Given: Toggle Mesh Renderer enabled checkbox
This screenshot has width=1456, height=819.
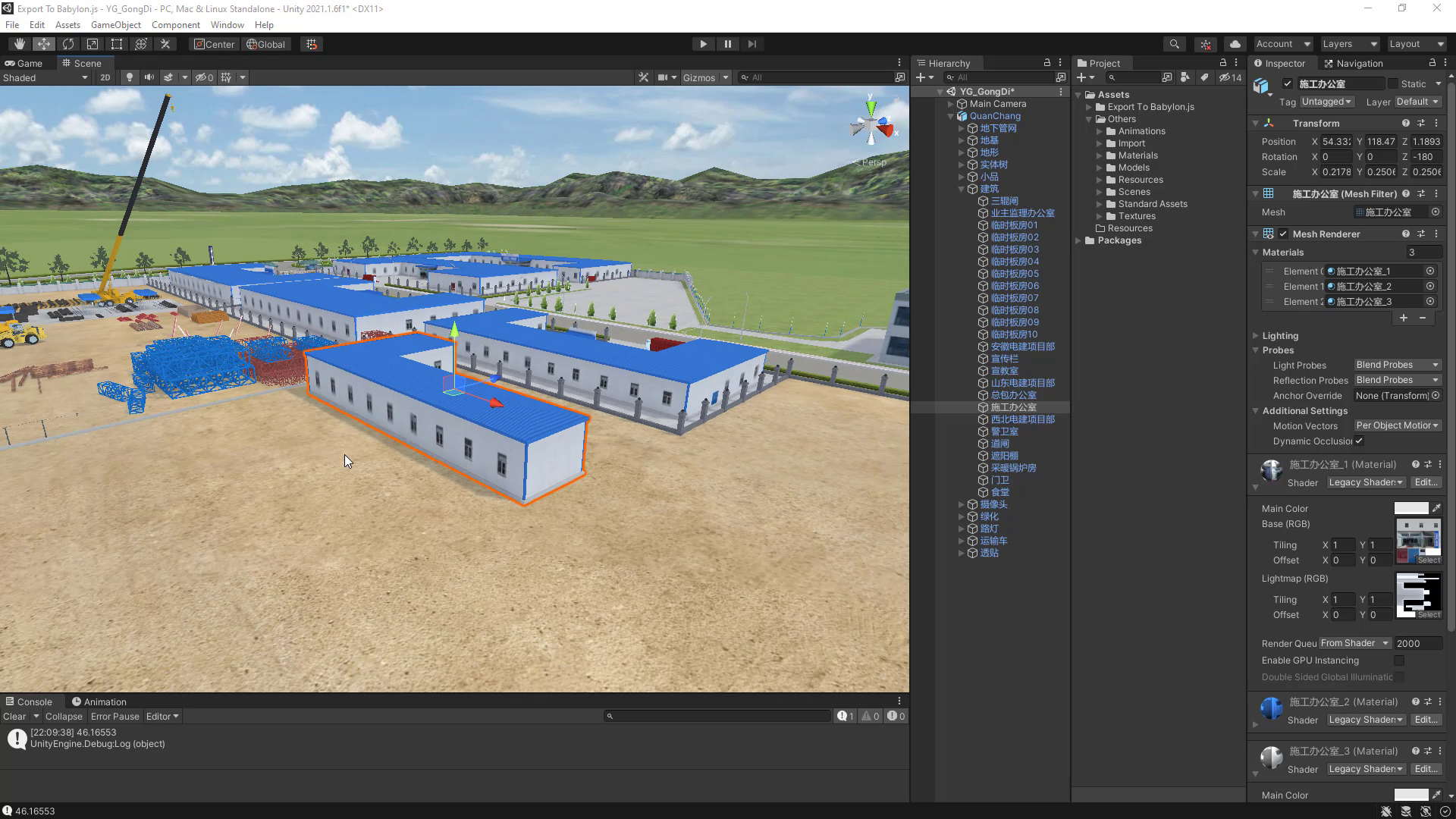Looking at the screenshot, I should coord(1283,234).
